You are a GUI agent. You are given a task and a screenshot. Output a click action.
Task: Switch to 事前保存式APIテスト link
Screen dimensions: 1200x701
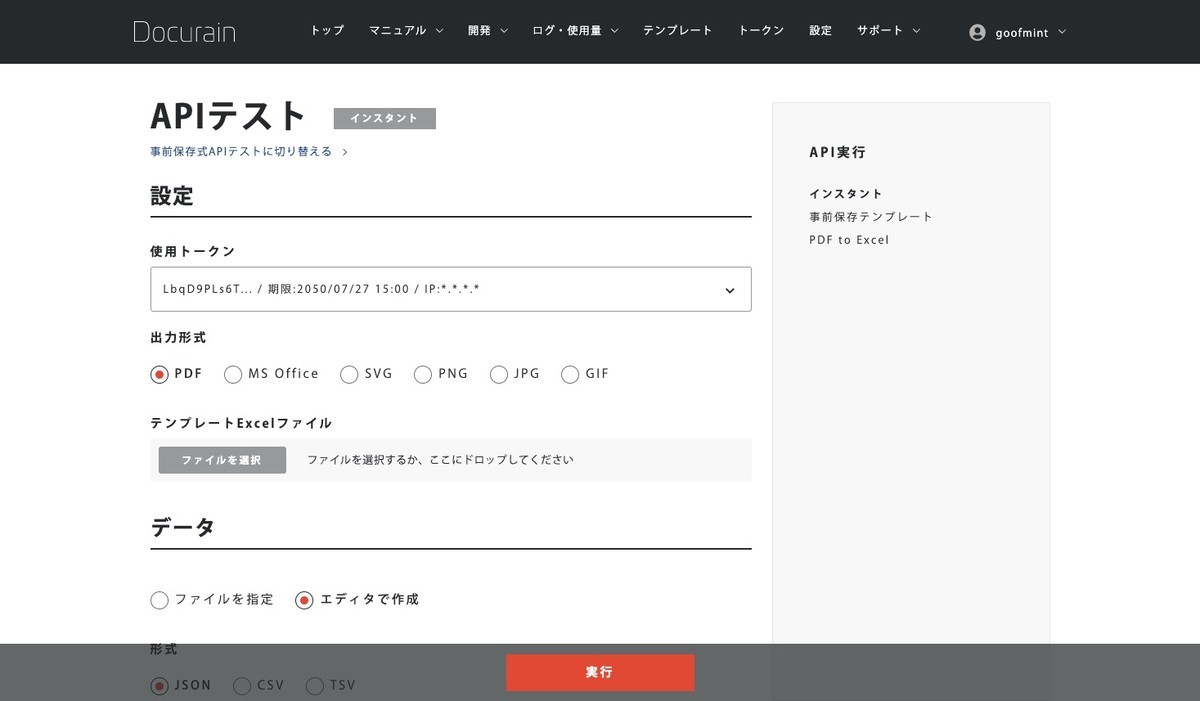249,152
